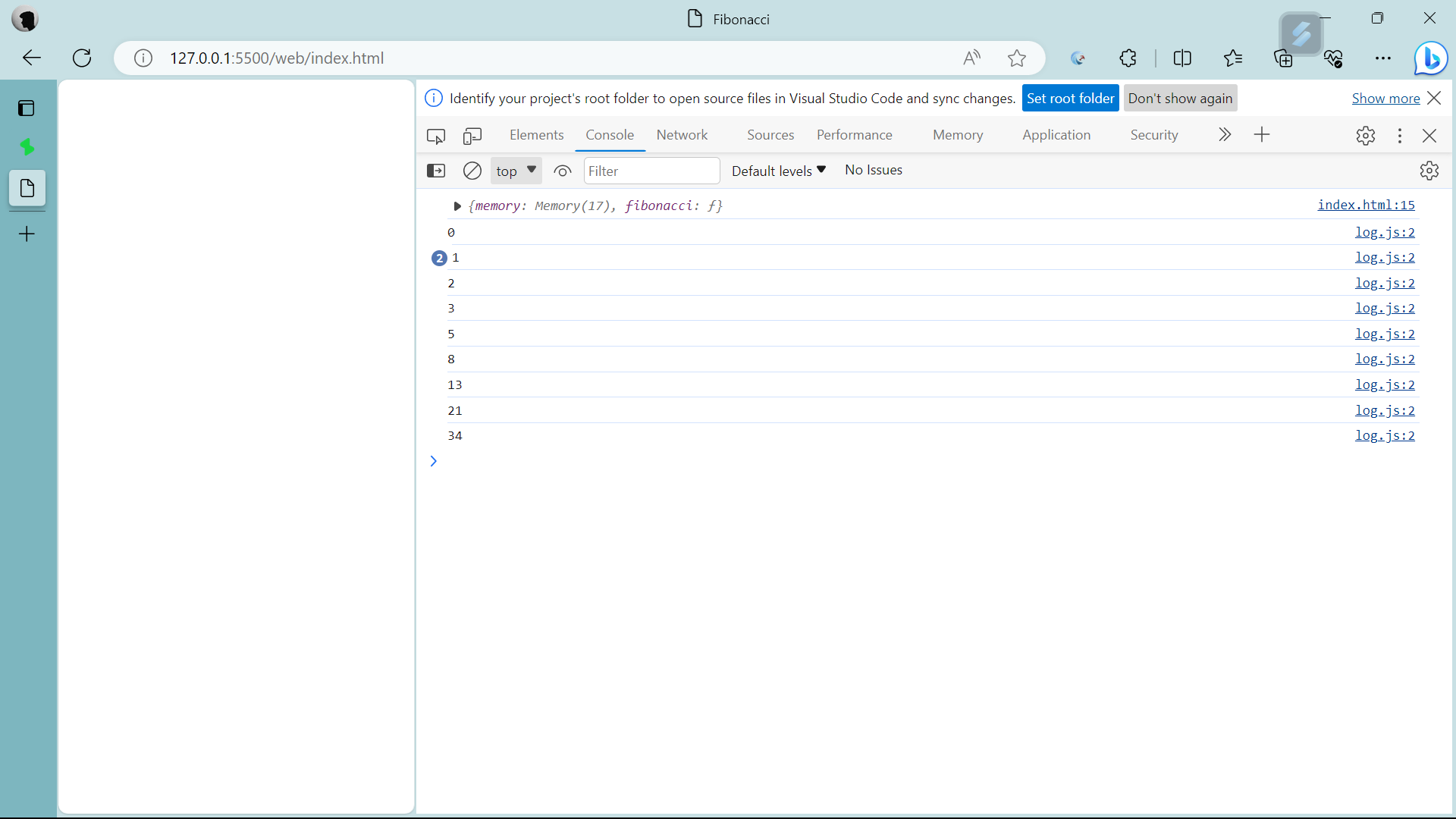Viewport: 1456px width, 819px height.
Task: Focus the console Filter field
Action: coord(651,171)
